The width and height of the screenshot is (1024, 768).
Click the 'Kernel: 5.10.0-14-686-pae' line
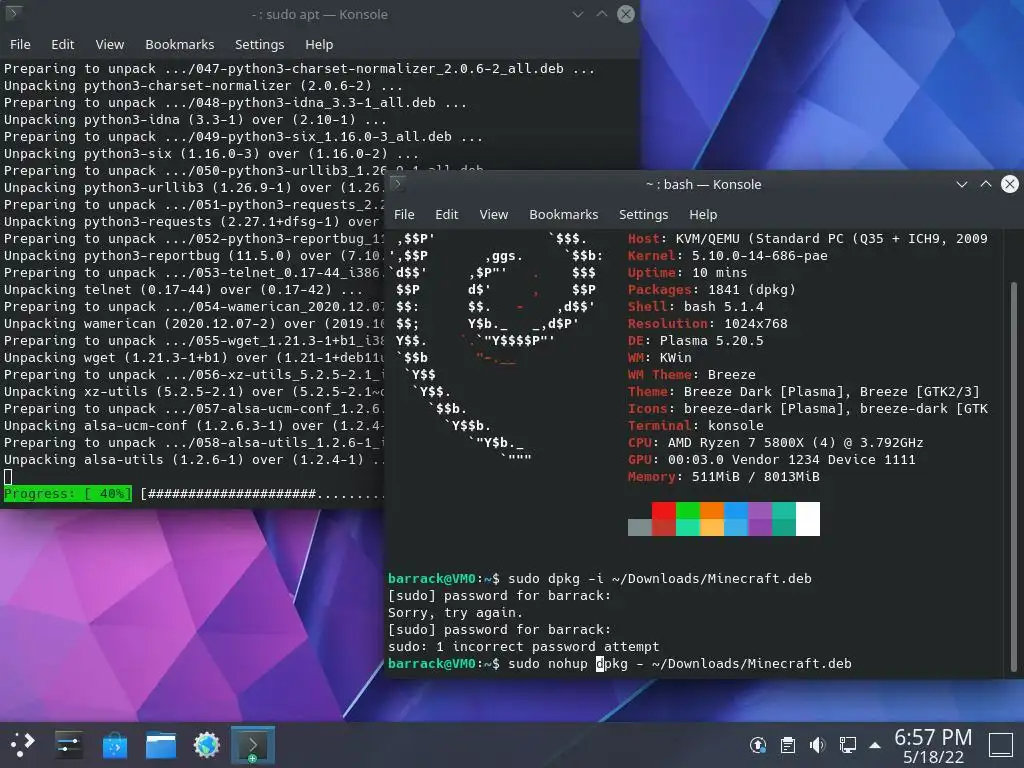click(x=728, y=255)
